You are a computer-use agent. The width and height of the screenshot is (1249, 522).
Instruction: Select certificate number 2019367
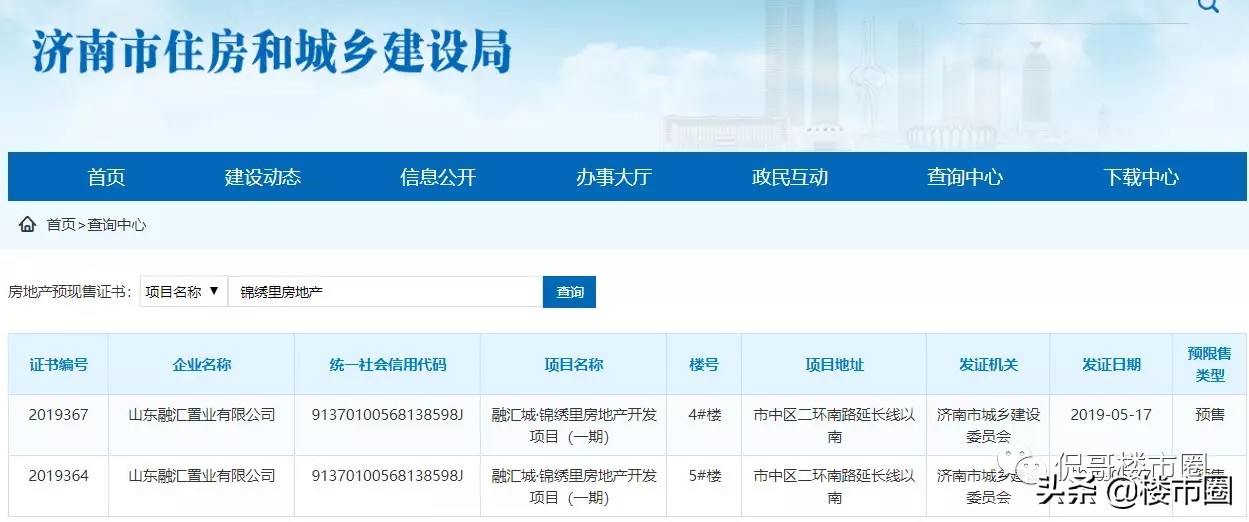point(58,414)
